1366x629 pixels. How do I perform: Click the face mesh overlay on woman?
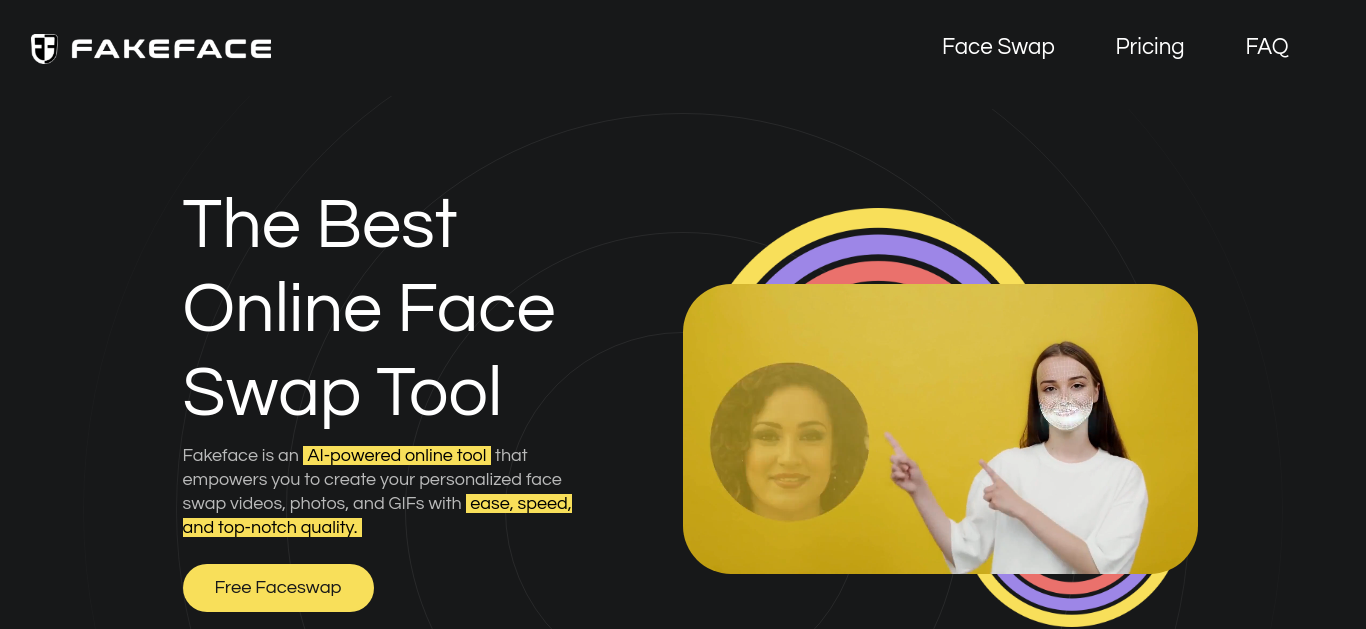coord(1063,412)
